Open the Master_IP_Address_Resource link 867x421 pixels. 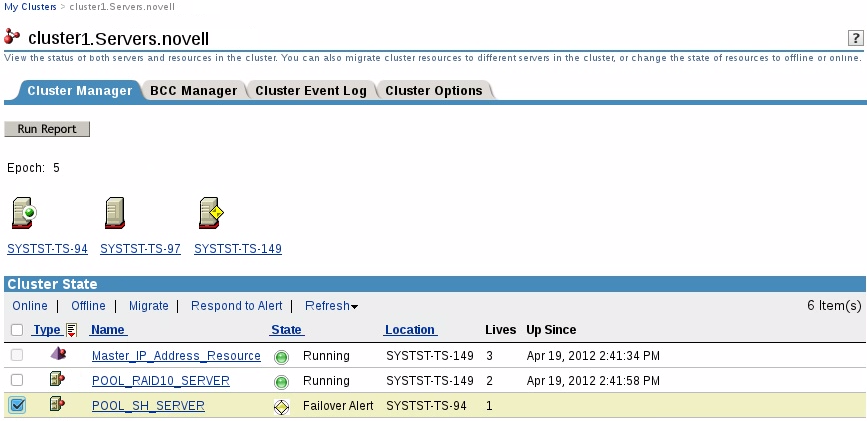point(176,356)
